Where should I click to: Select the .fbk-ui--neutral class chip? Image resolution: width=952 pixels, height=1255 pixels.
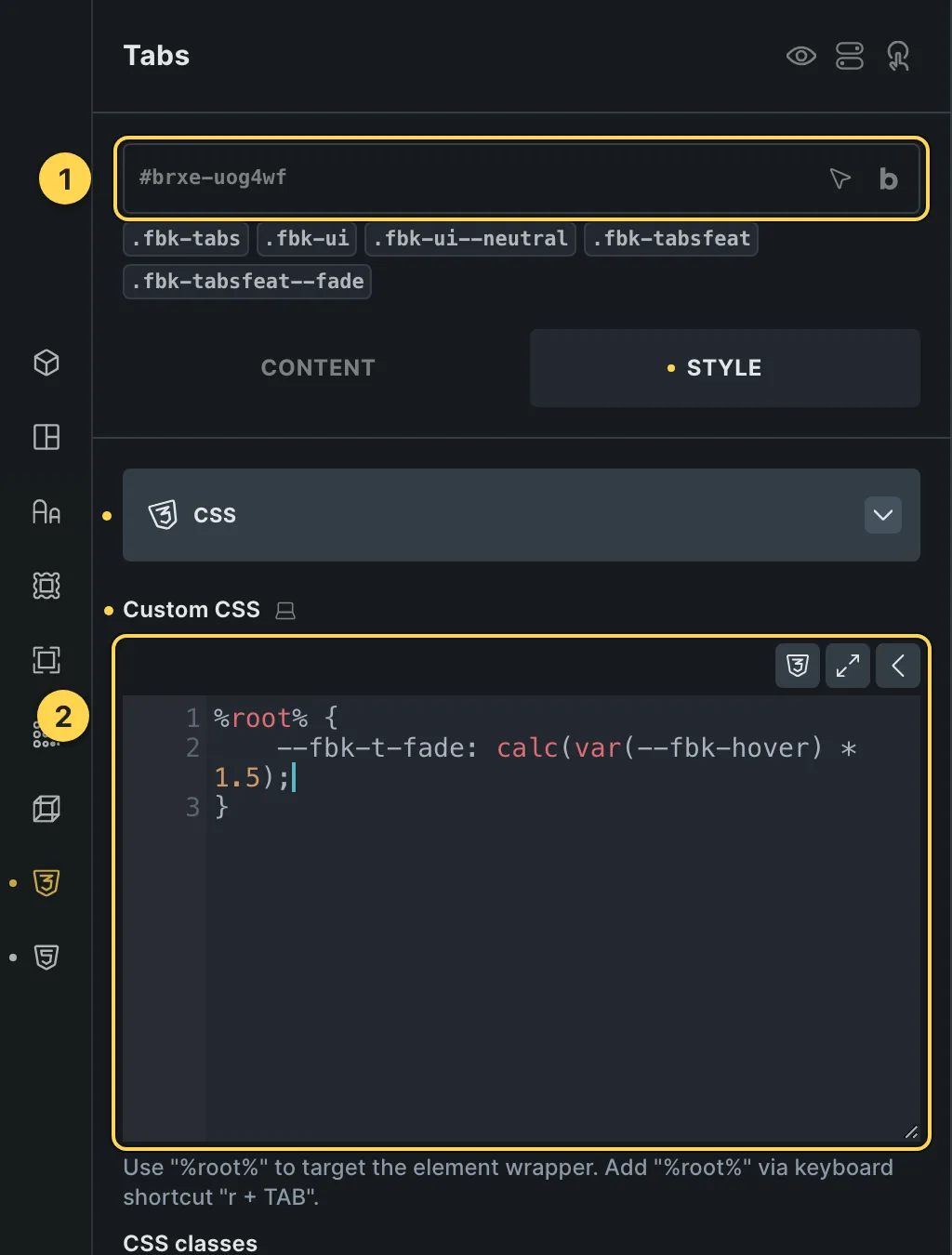click(470, 239)
